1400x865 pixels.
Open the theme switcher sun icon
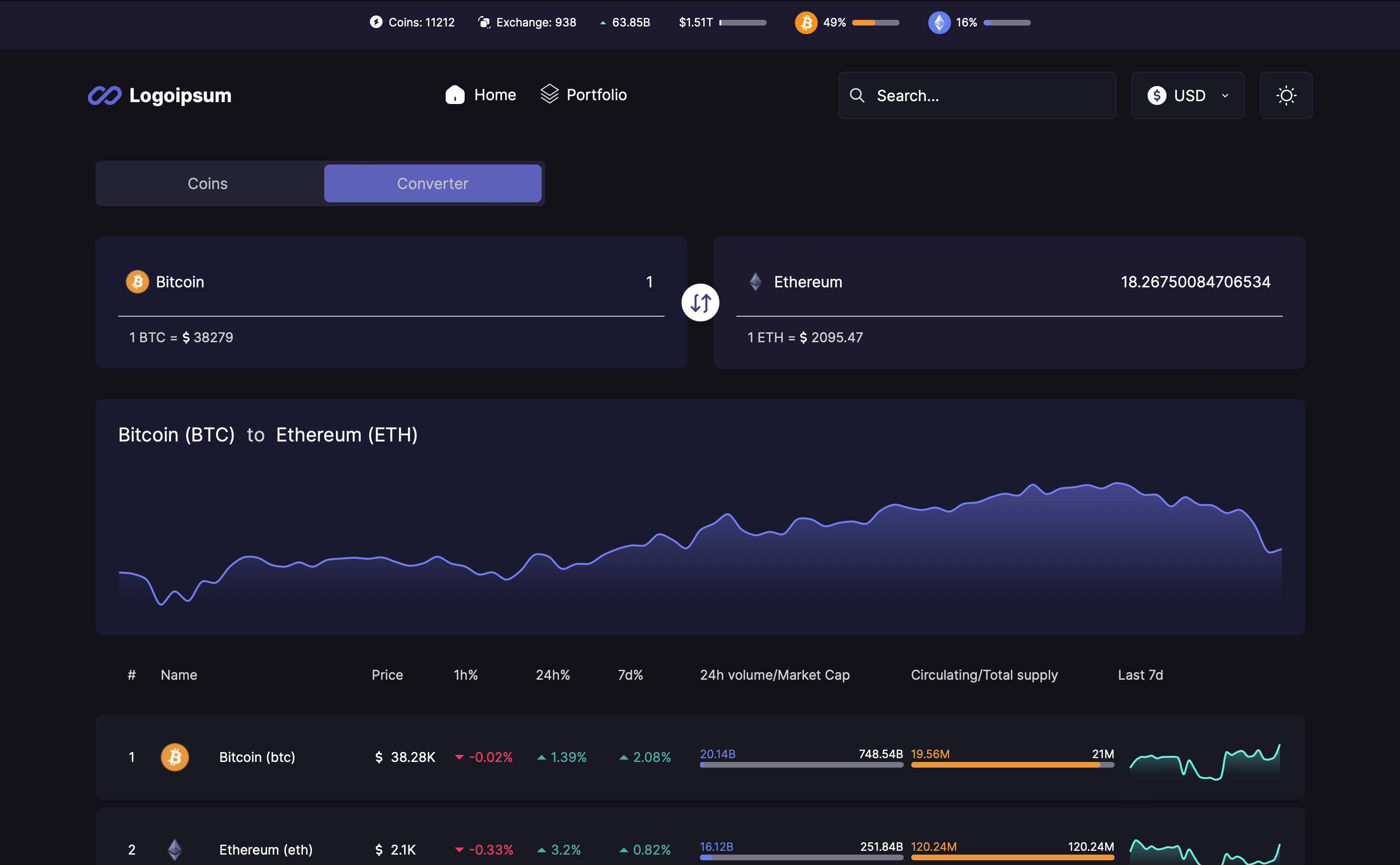[1286, 95]
